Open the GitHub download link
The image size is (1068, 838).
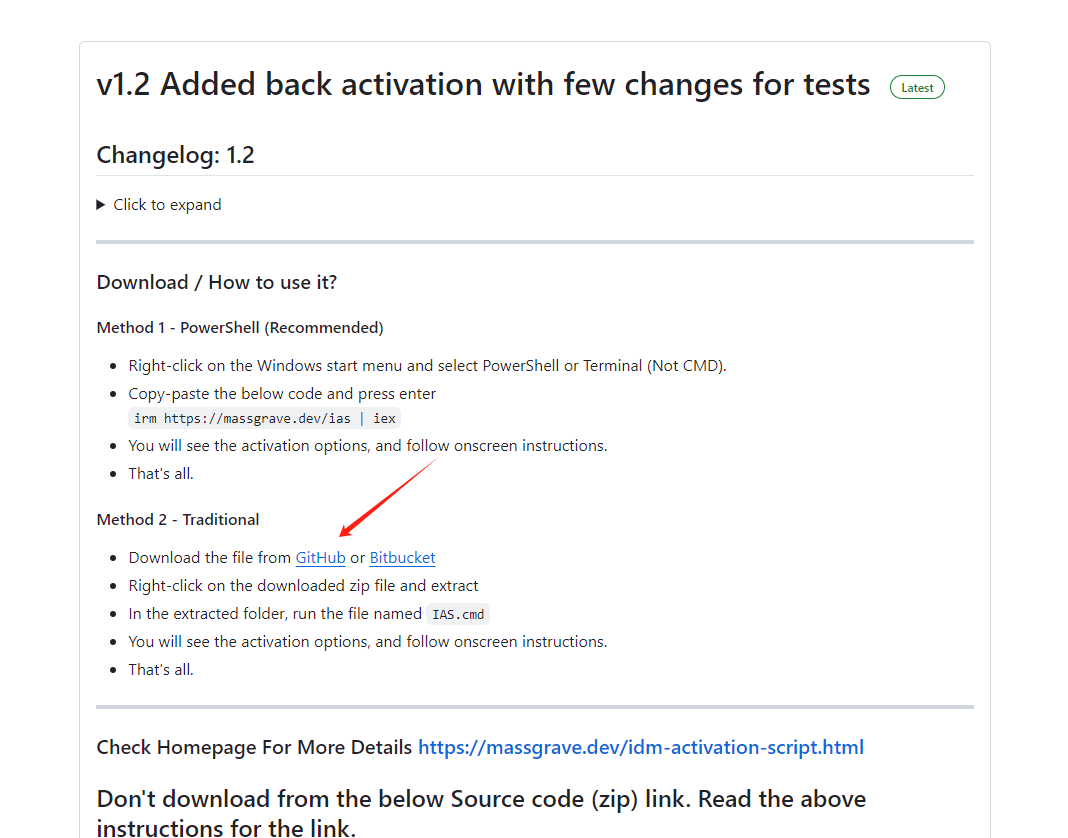(x=320, y=557)
